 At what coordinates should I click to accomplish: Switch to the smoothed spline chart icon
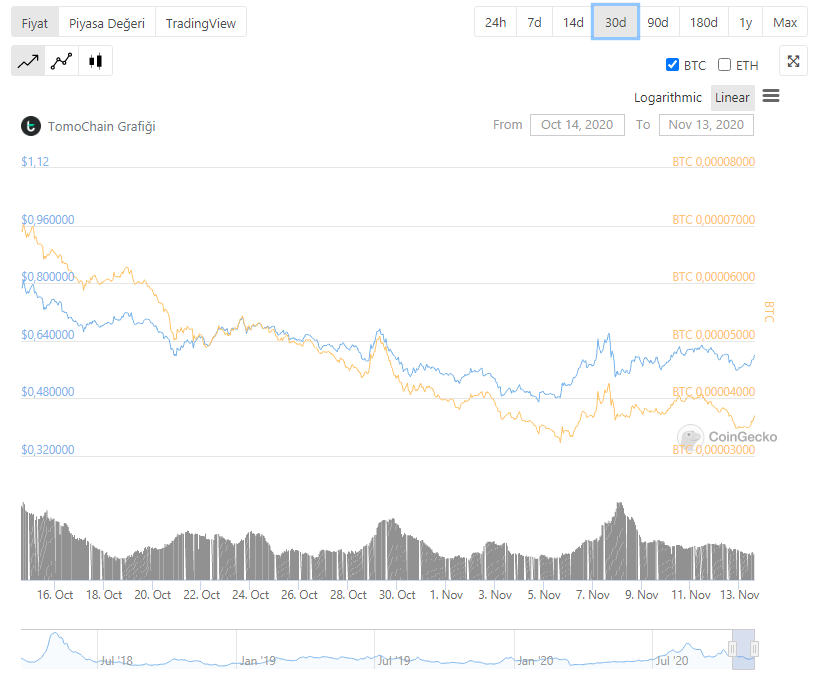[x=62, y=61]
